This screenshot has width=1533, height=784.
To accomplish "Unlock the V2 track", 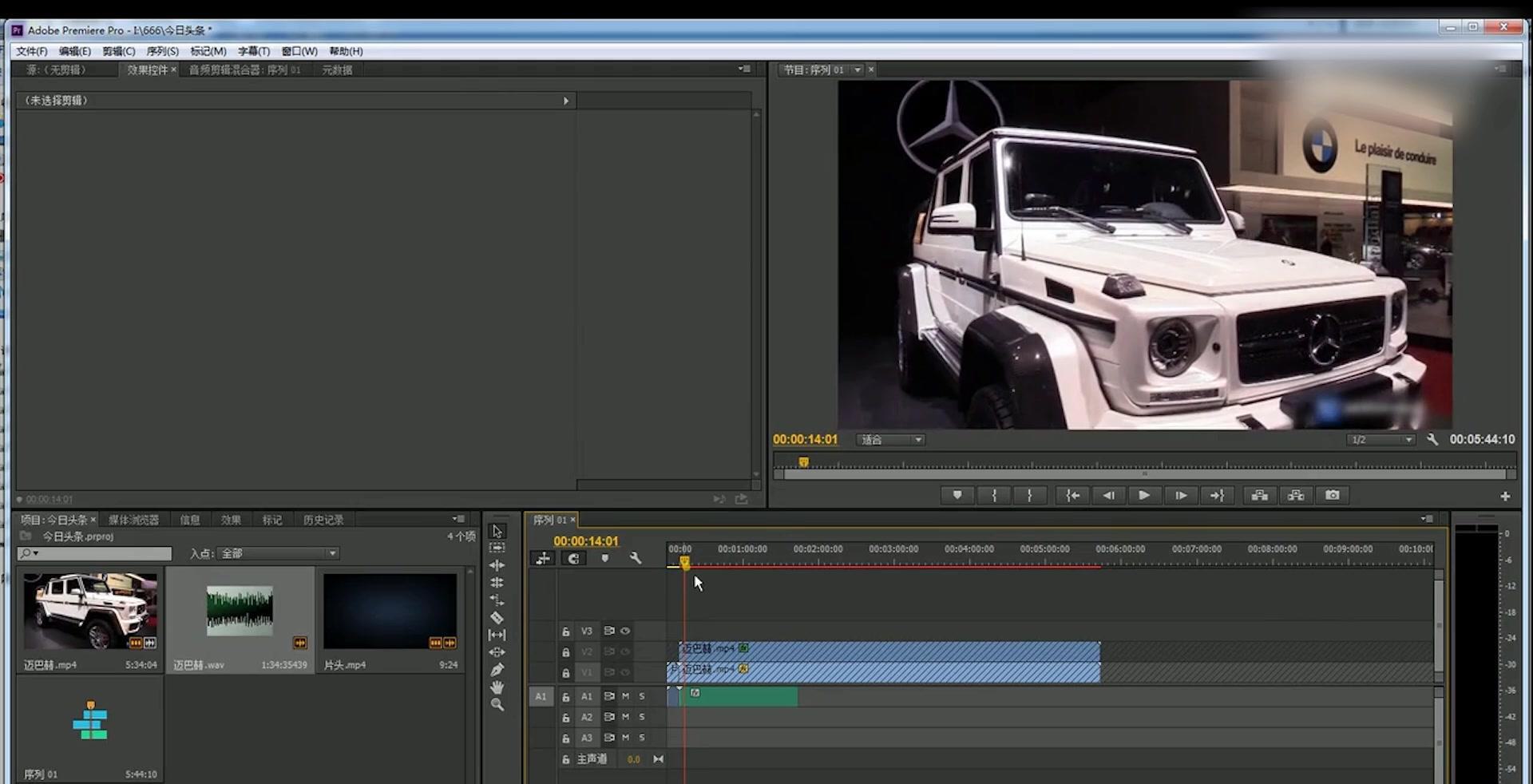I will [x=565, y=652].
